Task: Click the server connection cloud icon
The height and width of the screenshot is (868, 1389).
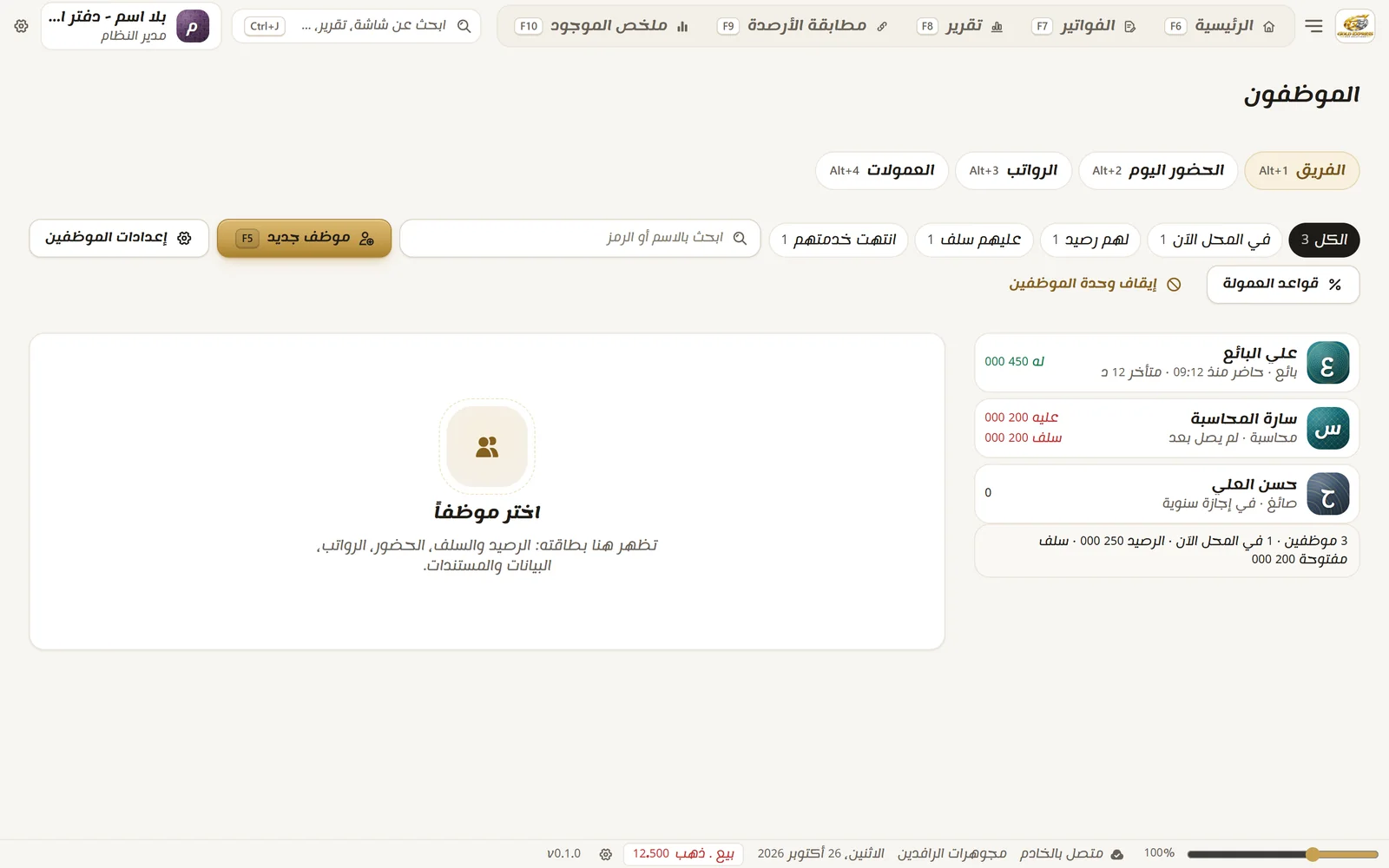Action: (1117, 854)
